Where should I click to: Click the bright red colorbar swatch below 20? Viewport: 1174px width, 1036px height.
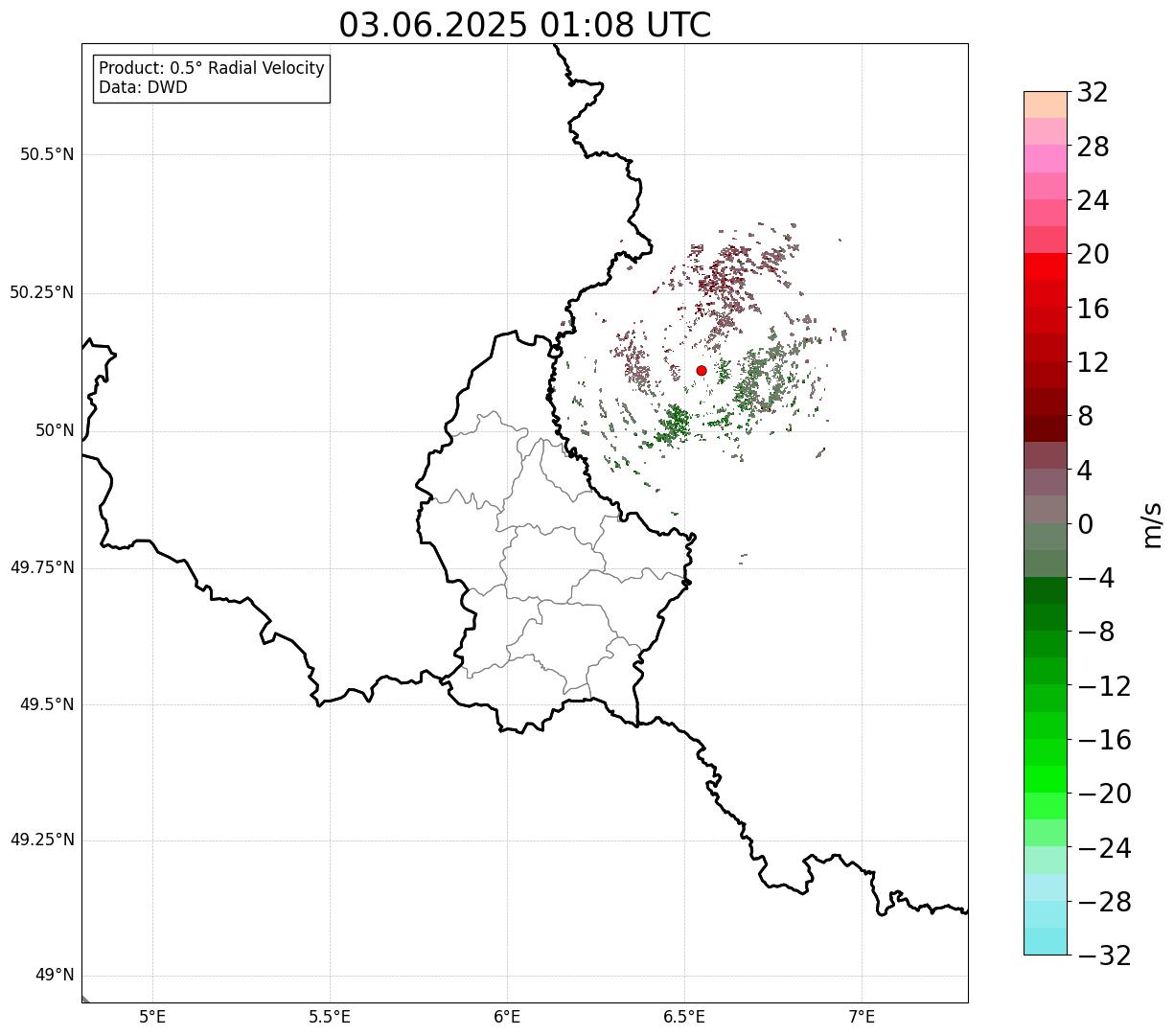click(1046, 266)
